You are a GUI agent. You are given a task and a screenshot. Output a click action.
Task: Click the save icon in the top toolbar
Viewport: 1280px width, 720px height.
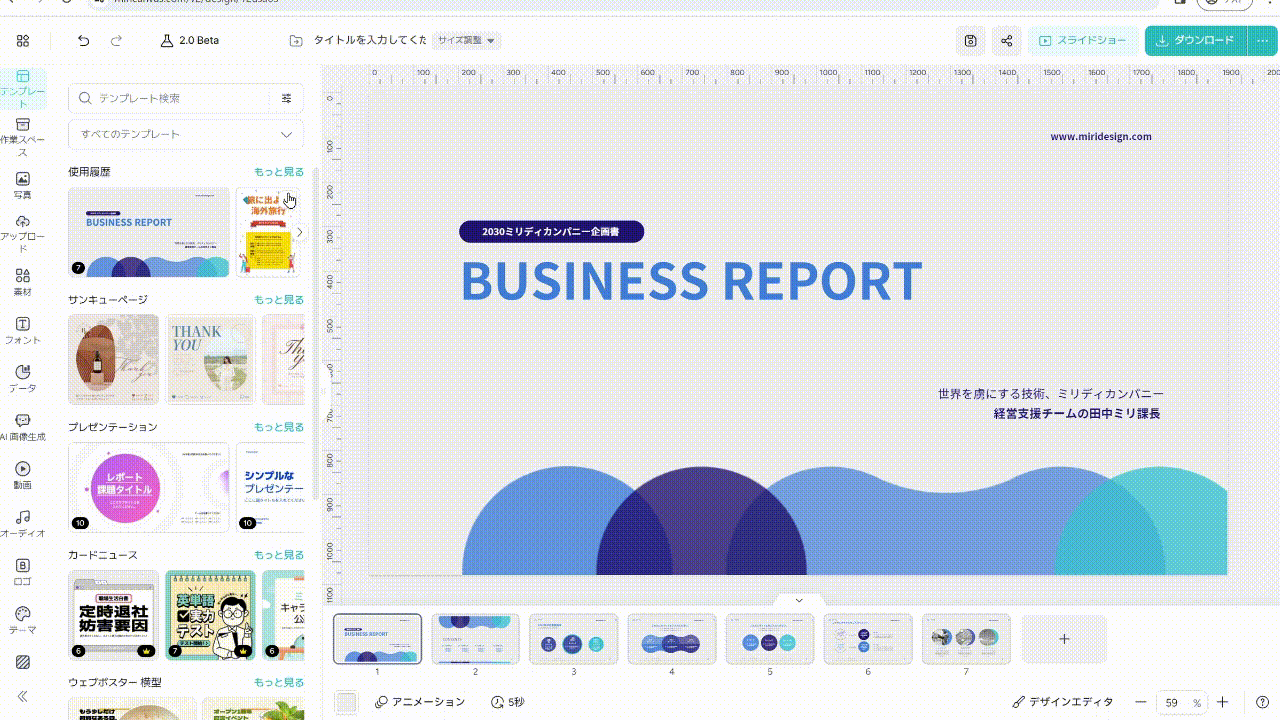pyautogui.click(x=970, y=41)
